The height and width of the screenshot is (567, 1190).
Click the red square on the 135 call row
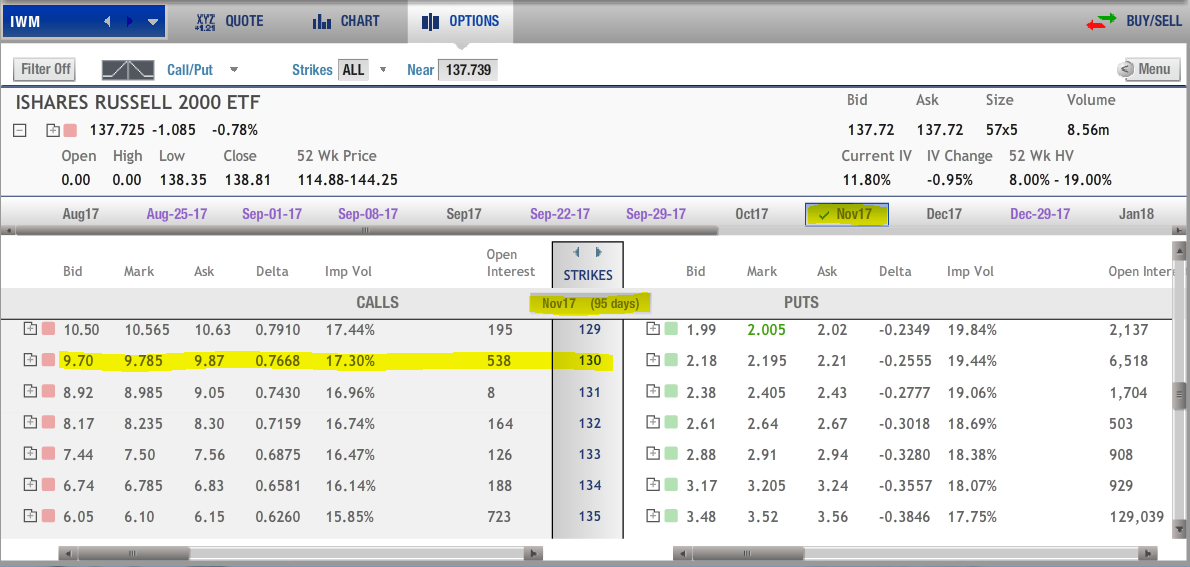(x=47, y=516)
